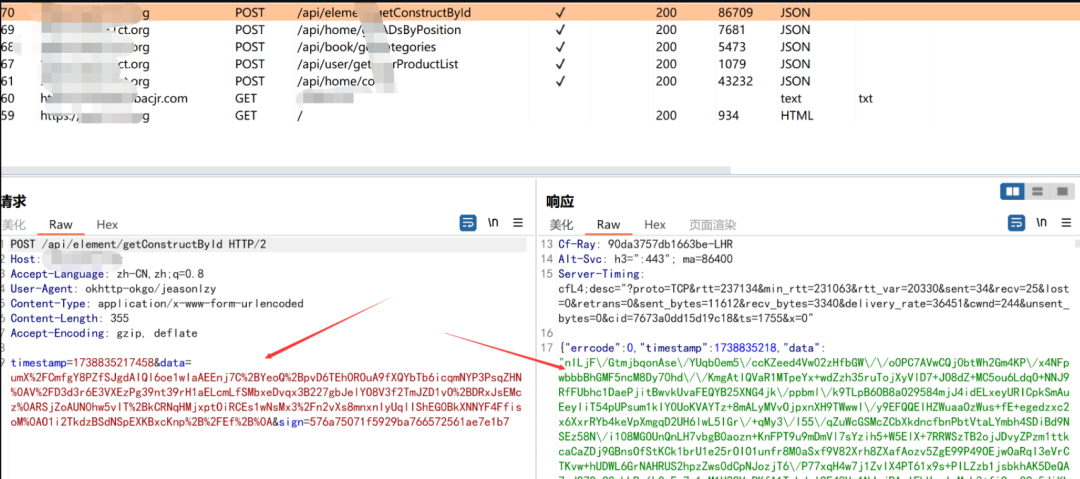Select the Raw tab in response panel
The image size is (1080, 479).
coord(608,224)
